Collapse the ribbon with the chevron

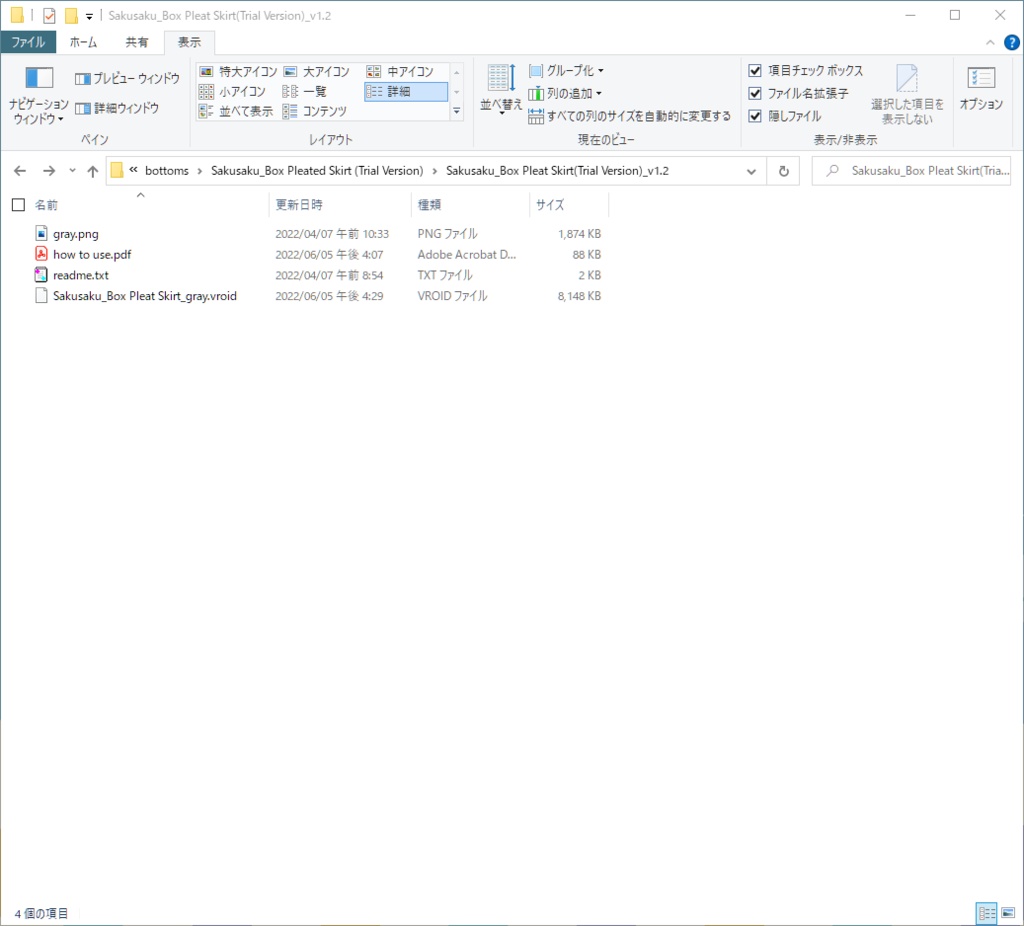[x=990, y=42]
